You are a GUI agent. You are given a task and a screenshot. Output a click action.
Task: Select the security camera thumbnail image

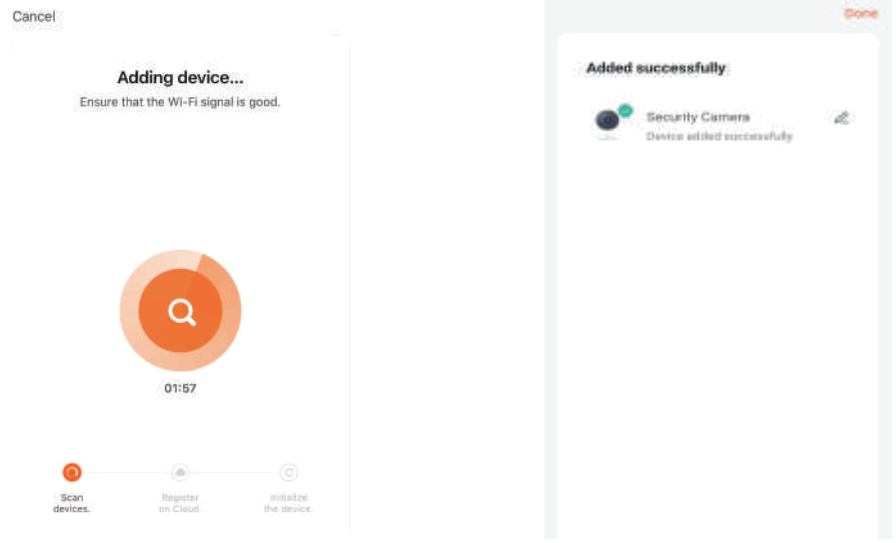pyautogui.click(x=607, y=122)
